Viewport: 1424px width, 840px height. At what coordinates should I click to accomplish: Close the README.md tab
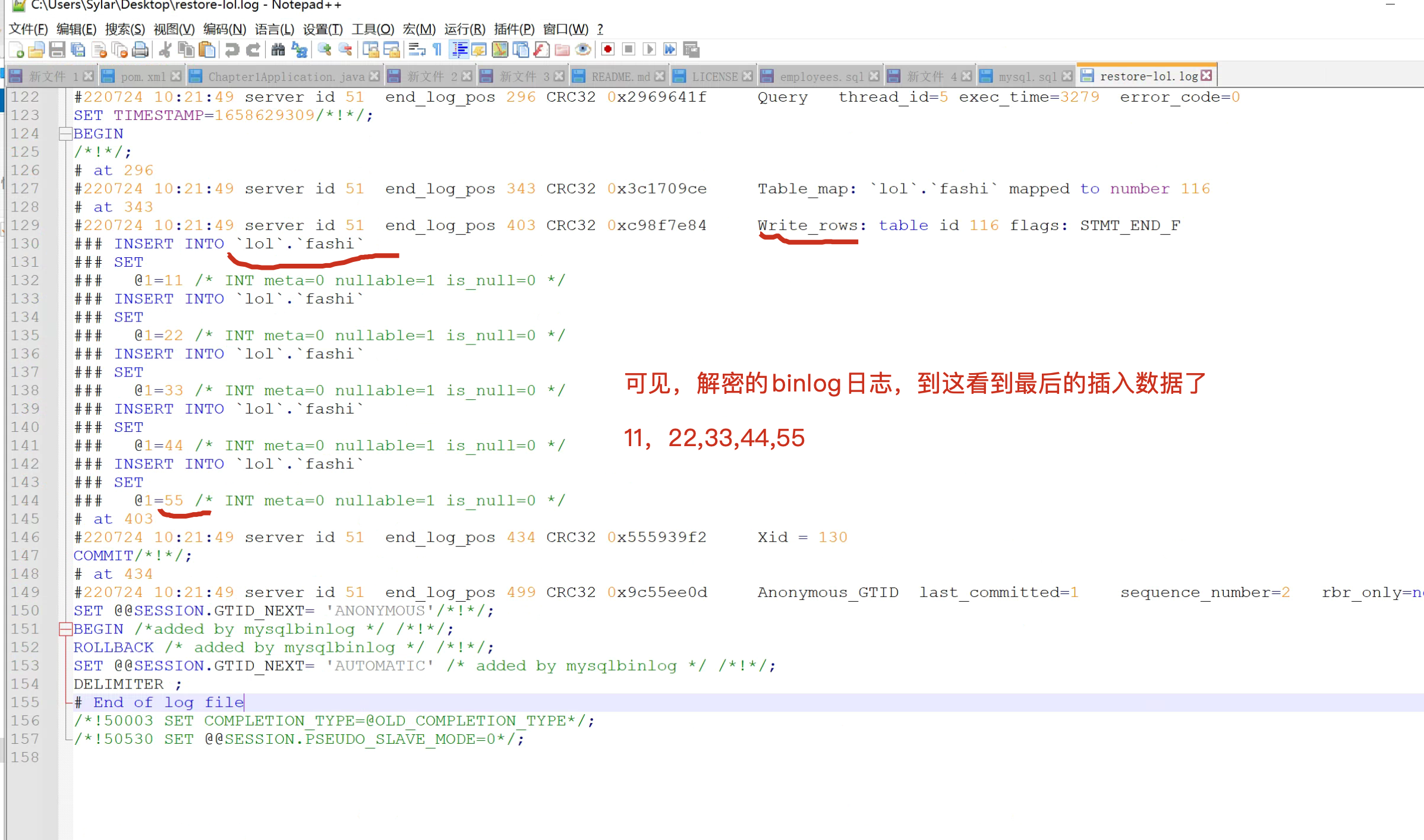pos(661,76)
